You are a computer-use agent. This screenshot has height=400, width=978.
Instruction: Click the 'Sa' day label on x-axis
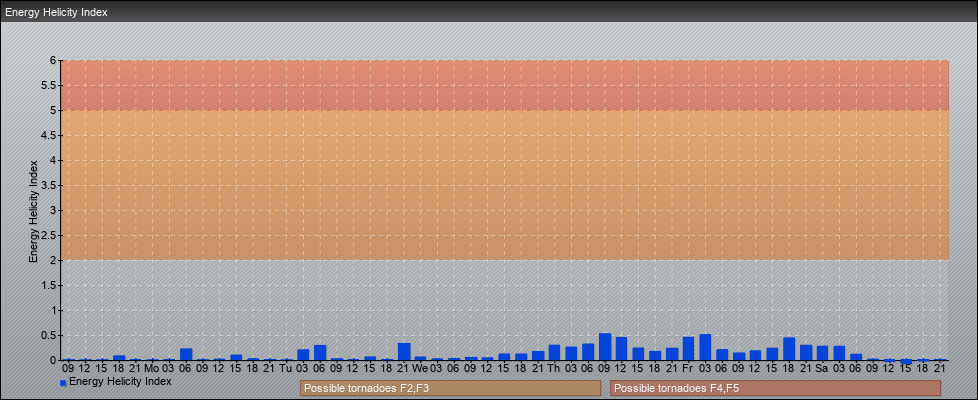pyautogui.click(x=822, y=368)
